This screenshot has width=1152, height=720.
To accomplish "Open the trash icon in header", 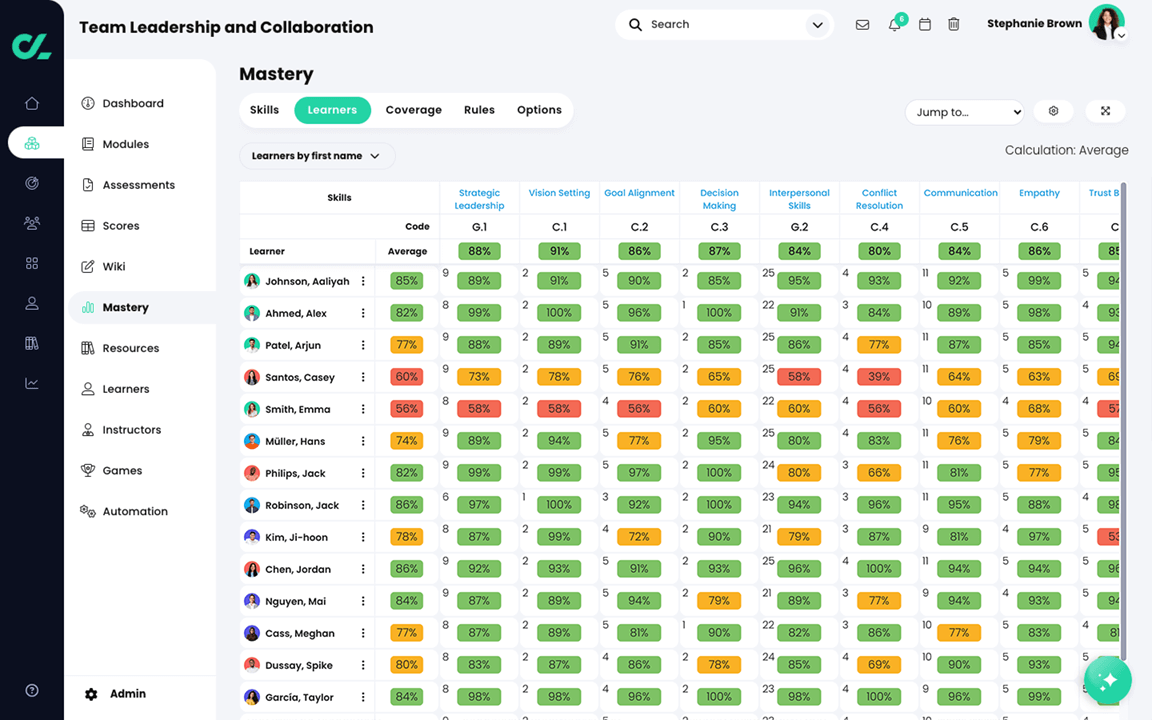I will pyautogui.click(x=954, y=24).
